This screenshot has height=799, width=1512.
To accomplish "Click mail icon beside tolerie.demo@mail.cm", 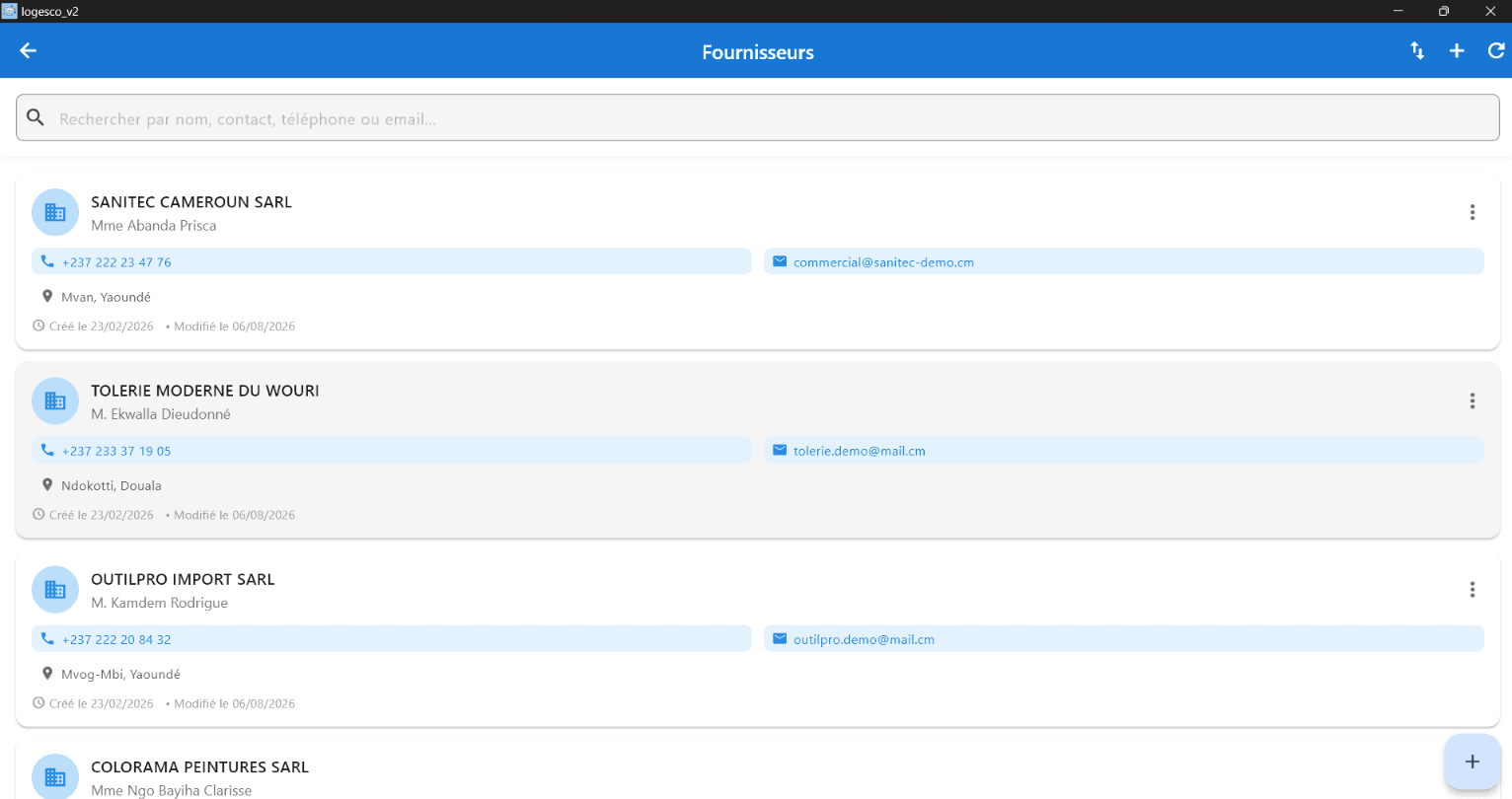I will [x=780, y=450].
